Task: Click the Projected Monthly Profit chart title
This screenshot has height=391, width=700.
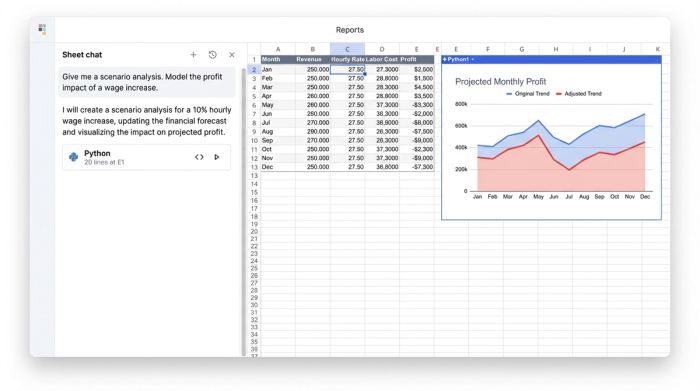Action: coord(500,82)
